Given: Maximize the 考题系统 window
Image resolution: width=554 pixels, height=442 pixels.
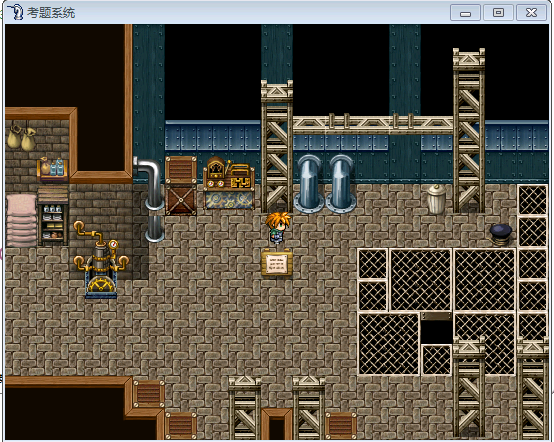Looking at the screenshot, I should [498, 13].
